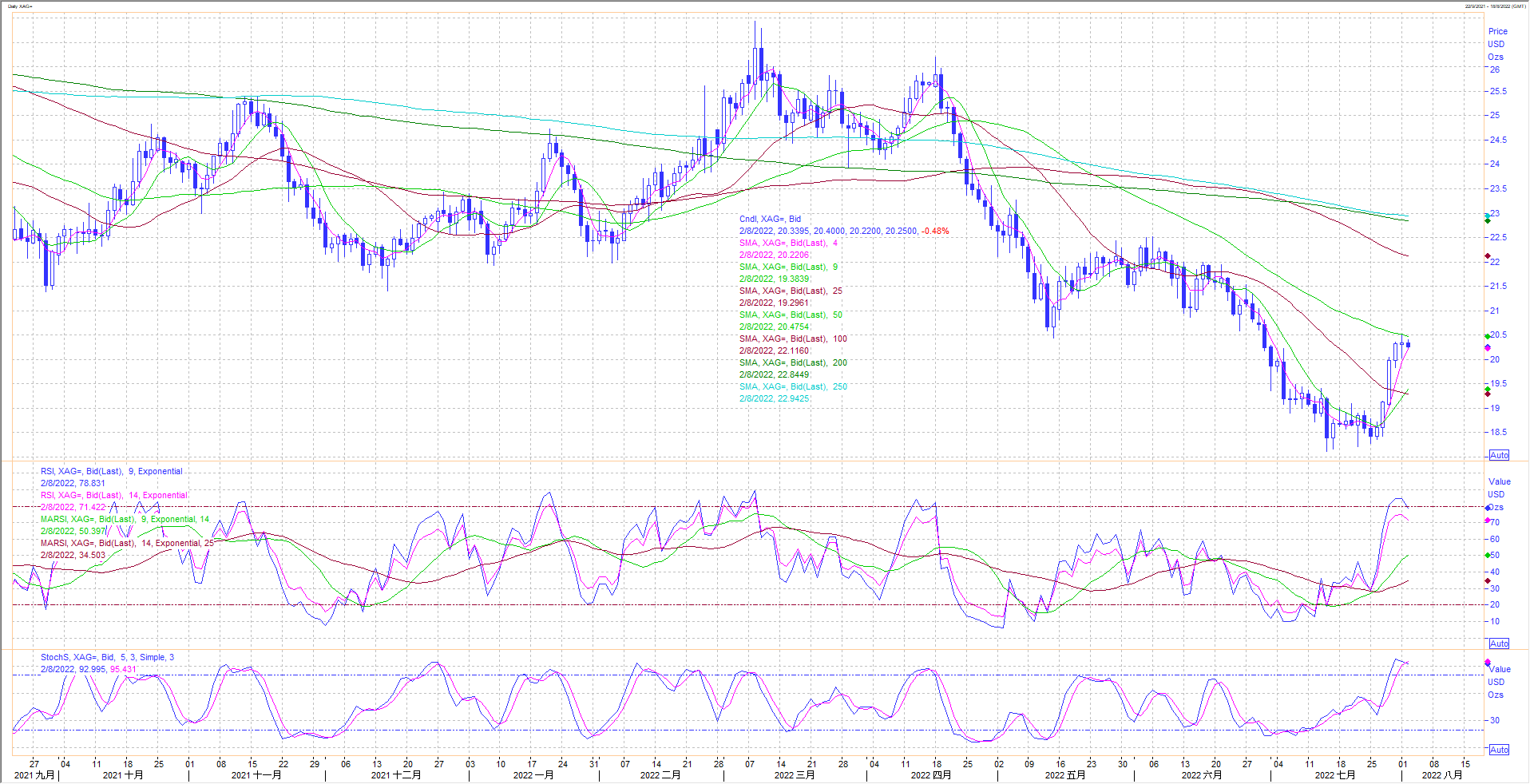Select the 'Cndl, XAG=, Bid' legend entry

click(770, 219)
